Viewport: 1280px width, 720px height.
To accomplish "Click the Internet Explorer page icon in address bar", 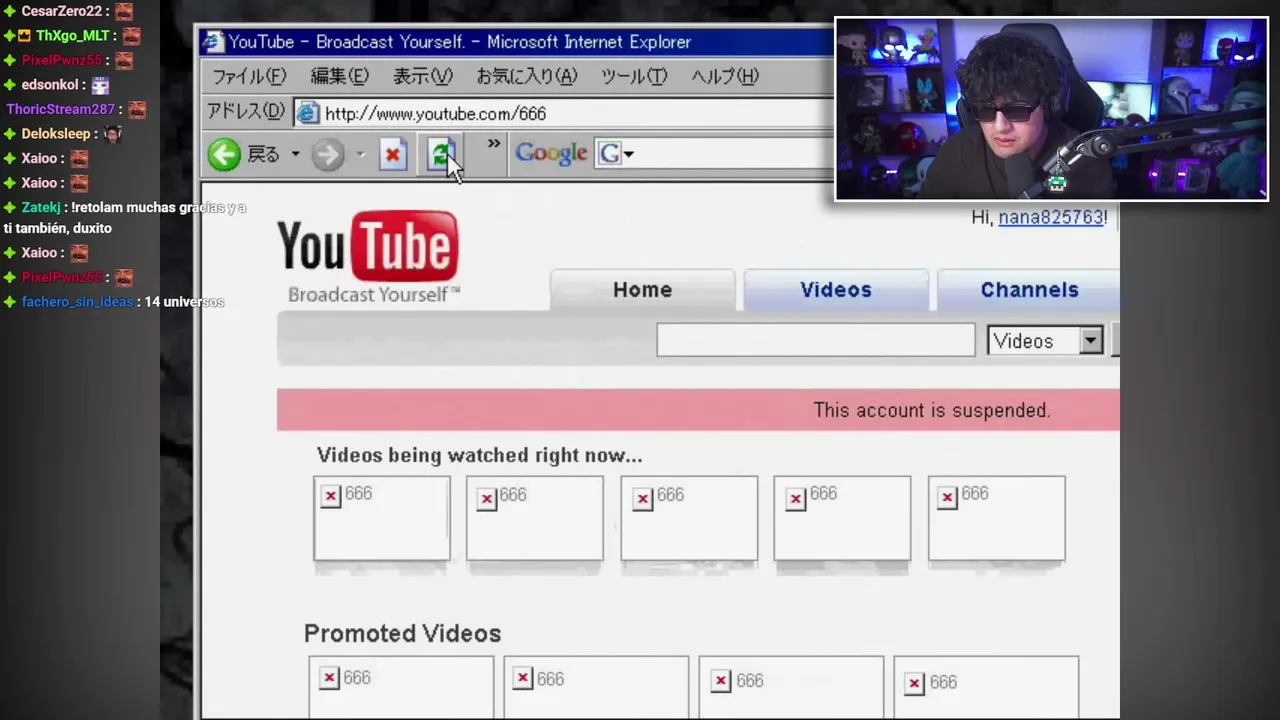I will [x=308, y=113].
